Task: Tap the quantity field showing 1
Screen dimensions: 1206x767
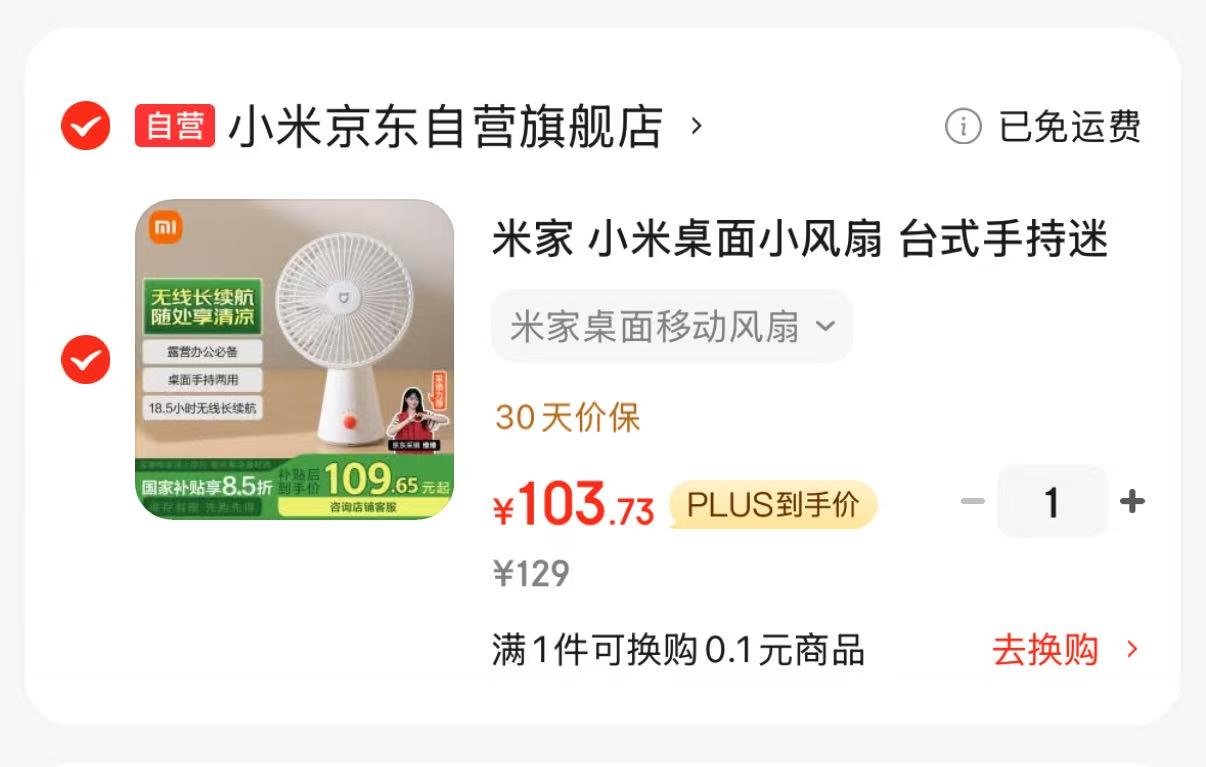Action: [1052, 502]
